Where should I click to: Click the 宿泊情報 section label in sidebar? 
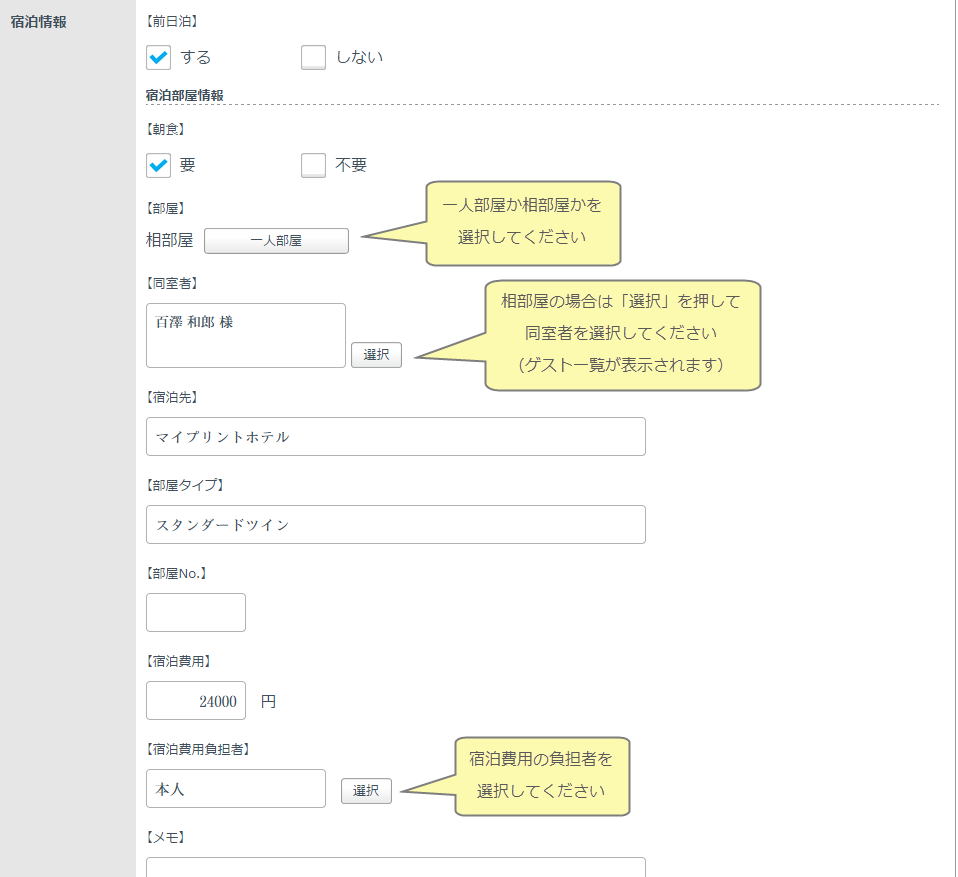click(39, 21)
